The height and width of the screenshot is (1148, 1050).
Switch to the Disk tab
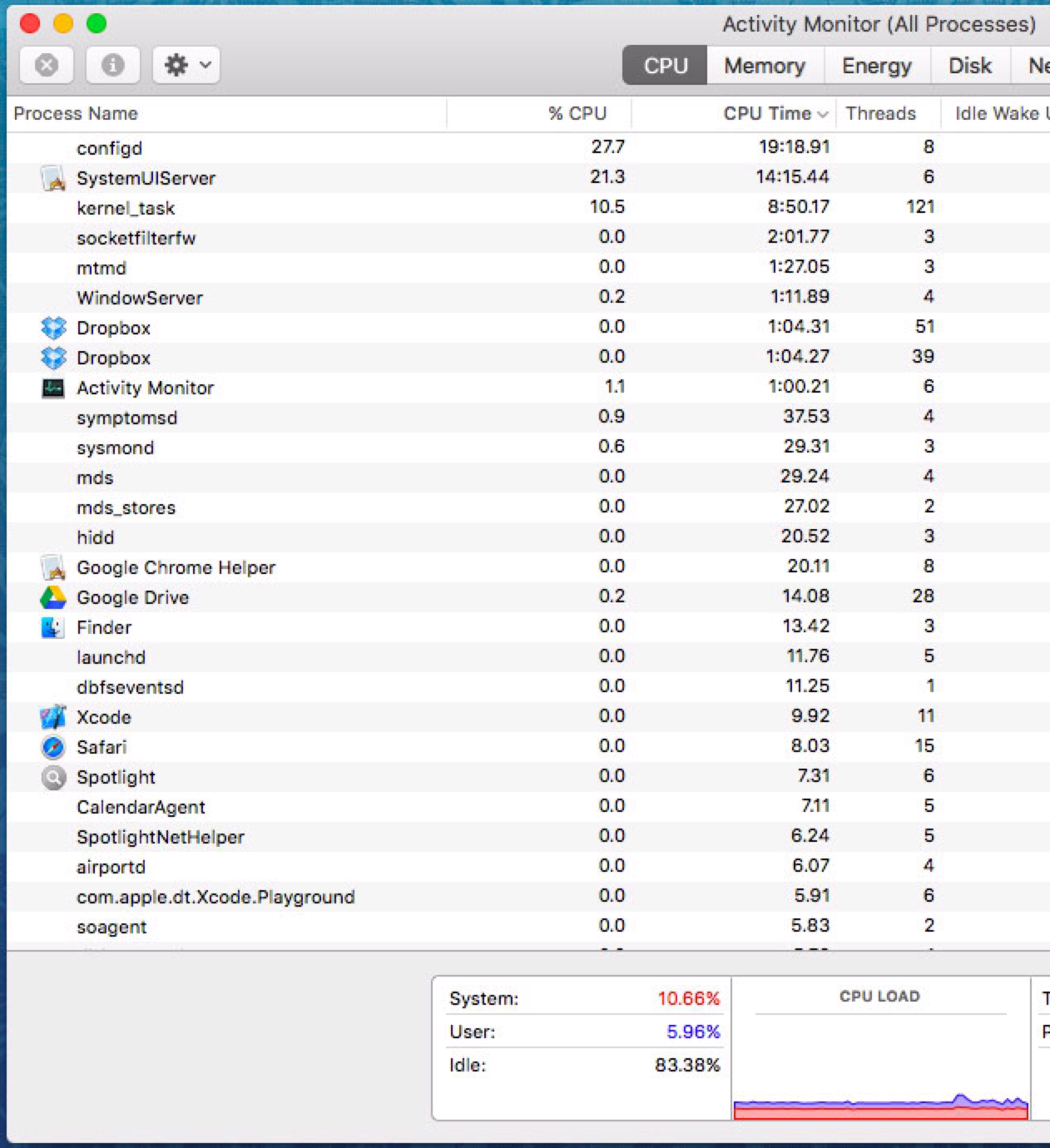969,65
